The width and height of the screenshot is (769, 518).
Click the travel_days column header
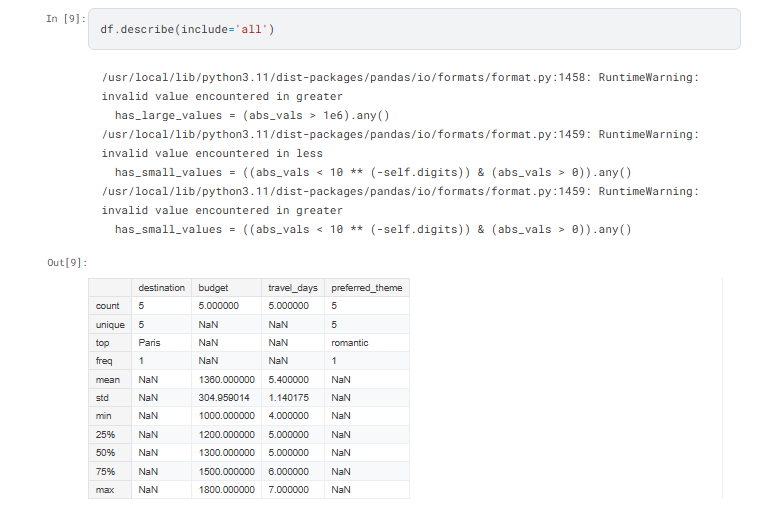[293, 287]
